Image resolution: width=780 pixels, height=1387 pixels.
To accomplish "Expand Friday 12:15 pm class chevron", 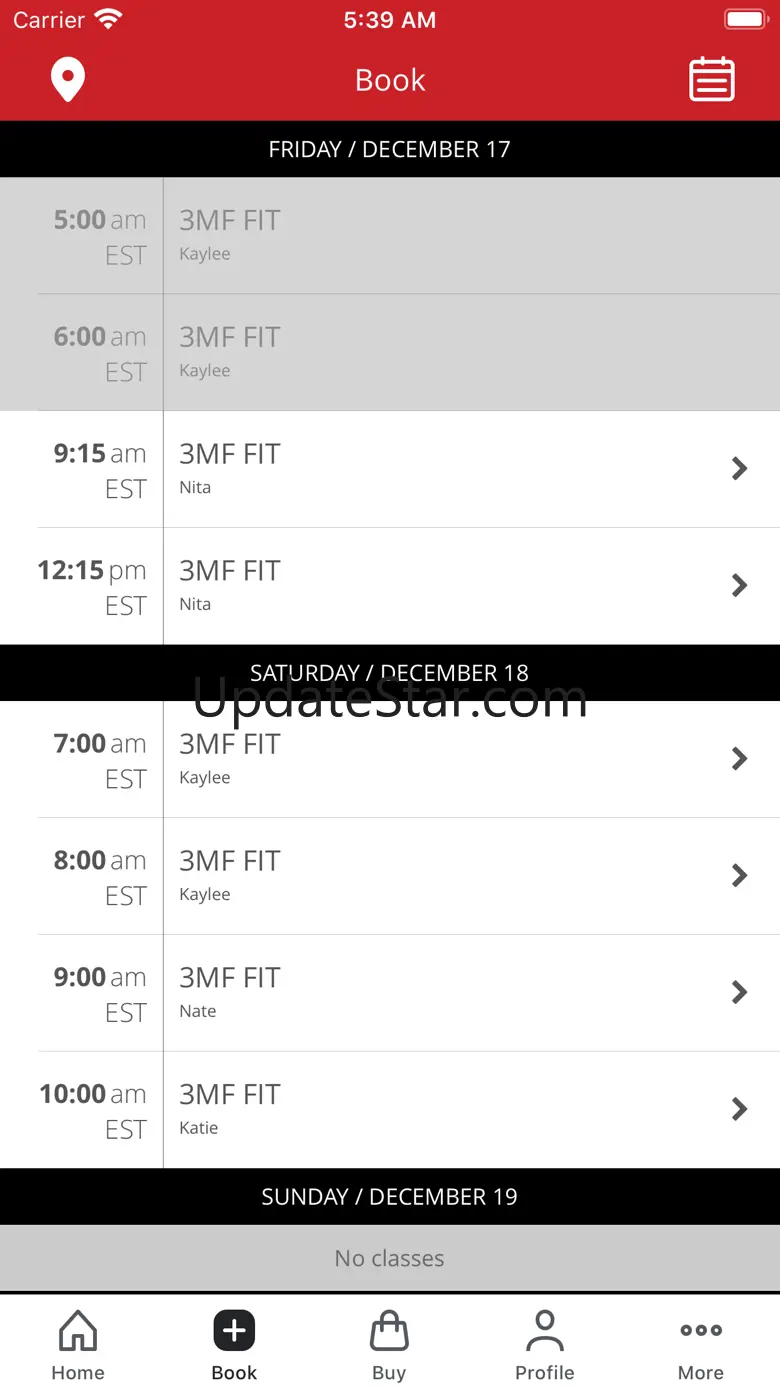I will coord(740,585).
